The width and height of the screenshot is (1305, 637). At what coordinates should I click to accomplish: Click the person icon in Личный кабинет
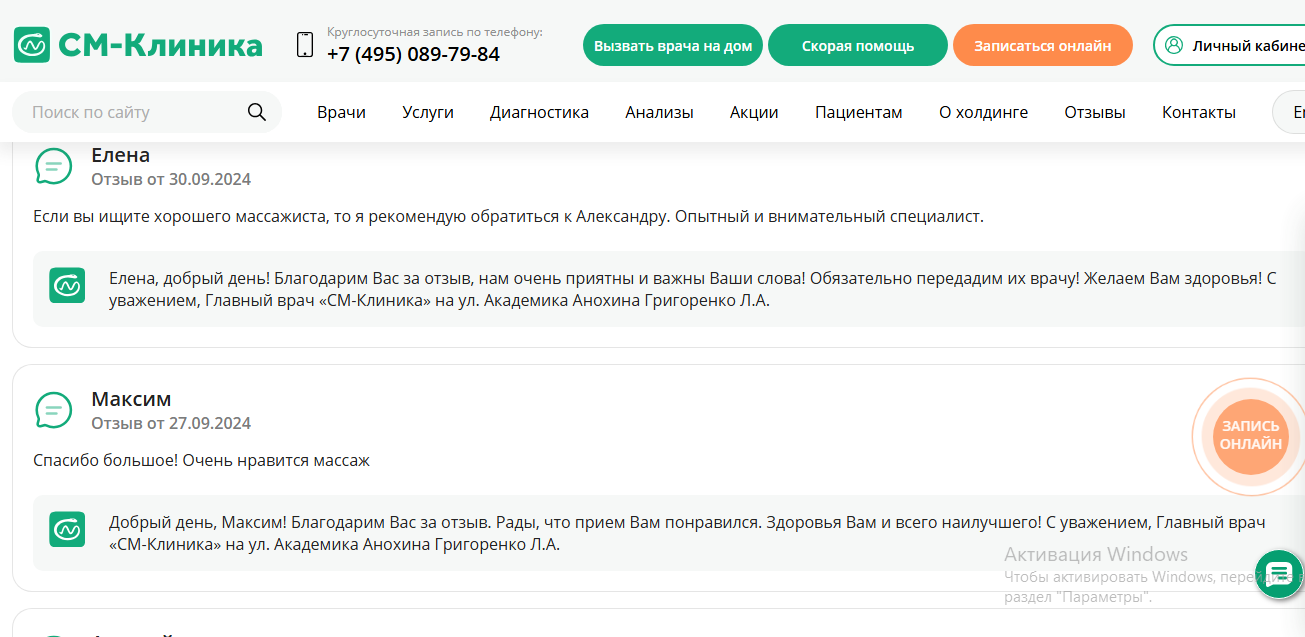(1174, 44)
